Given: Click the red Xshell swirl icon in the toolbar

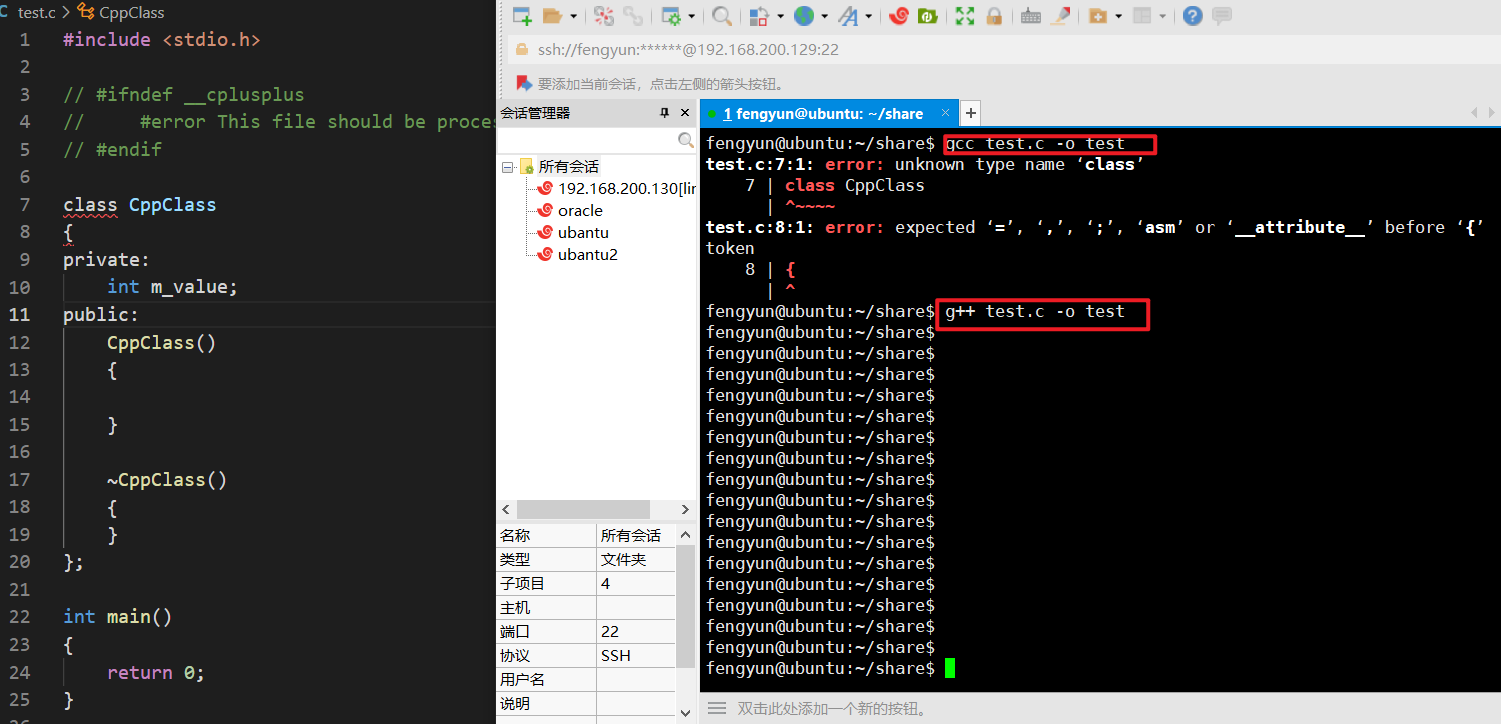Looking at the screenshot, I should [898, 16].
